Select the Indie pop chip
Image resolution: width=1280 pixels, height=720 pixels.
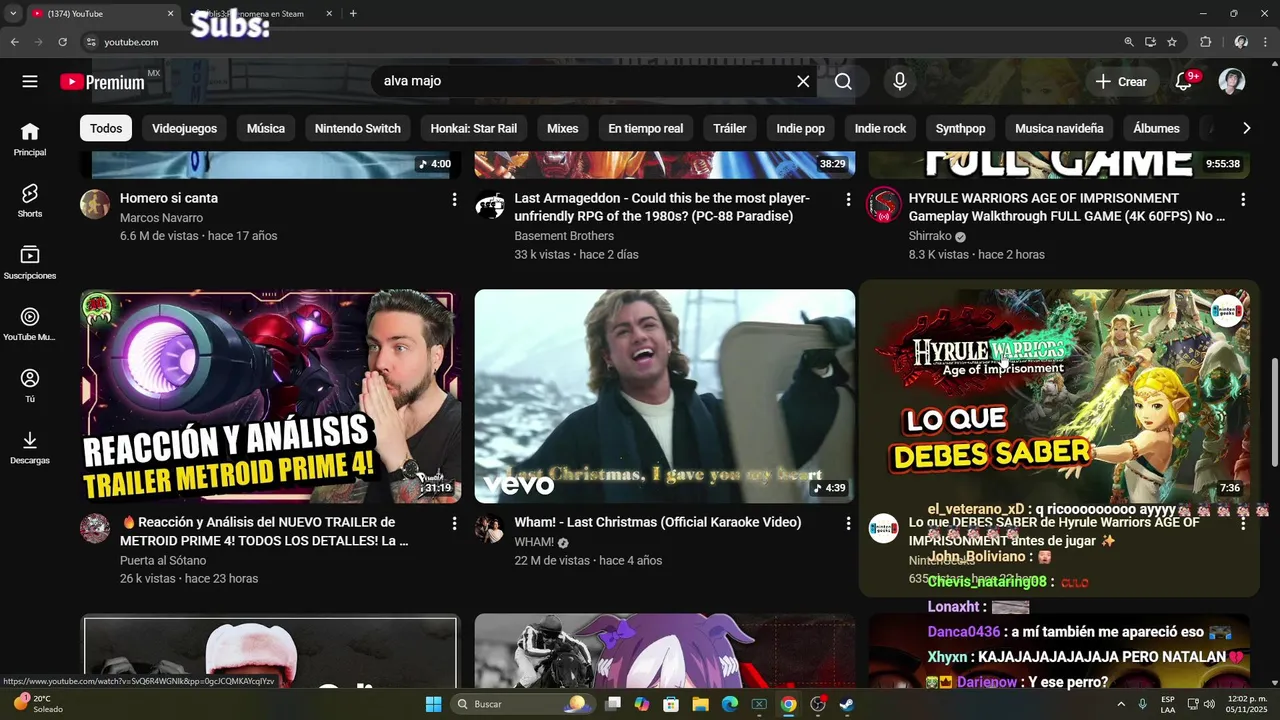click(801, 128)
